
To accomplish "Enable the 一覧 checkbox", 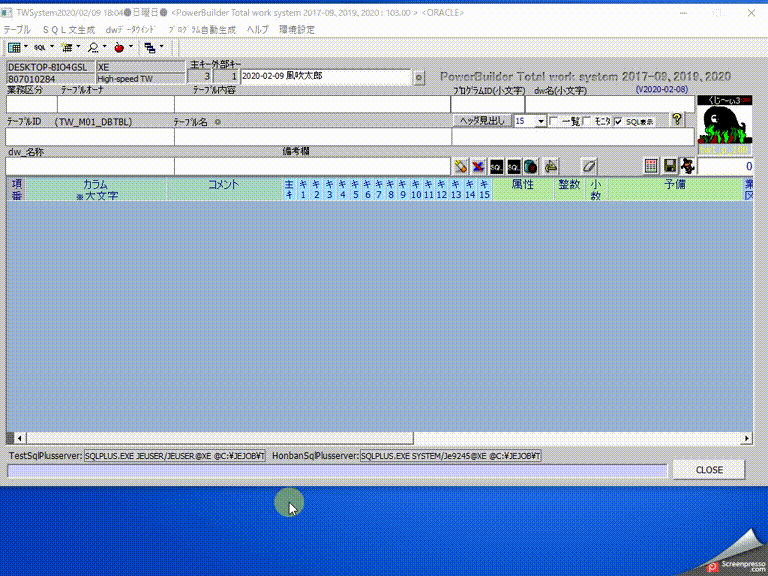I will (x=553, y=121).
